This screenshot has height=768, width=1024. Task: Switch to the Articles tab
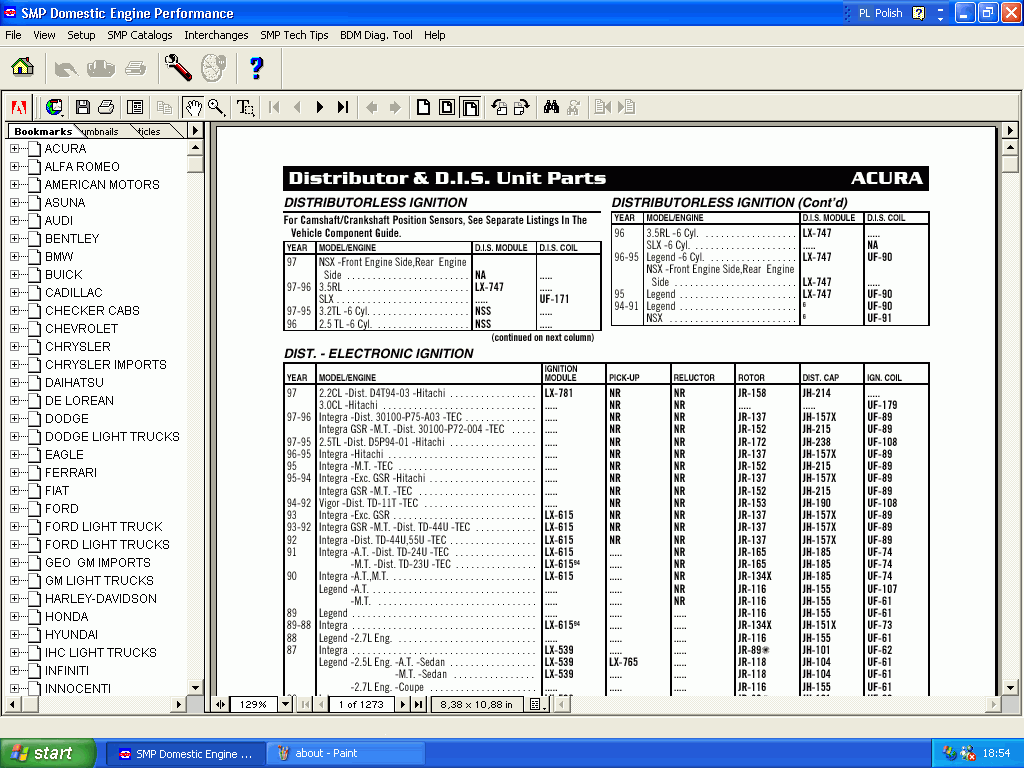tap(151, 131)
